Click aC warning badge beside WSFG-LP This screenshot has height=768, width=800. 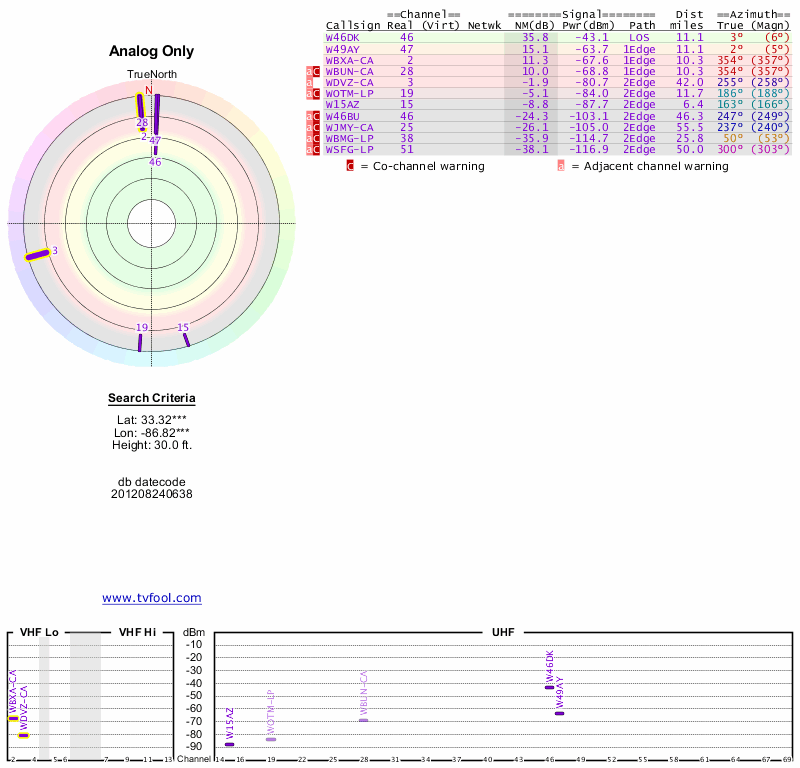click(313, 150)
